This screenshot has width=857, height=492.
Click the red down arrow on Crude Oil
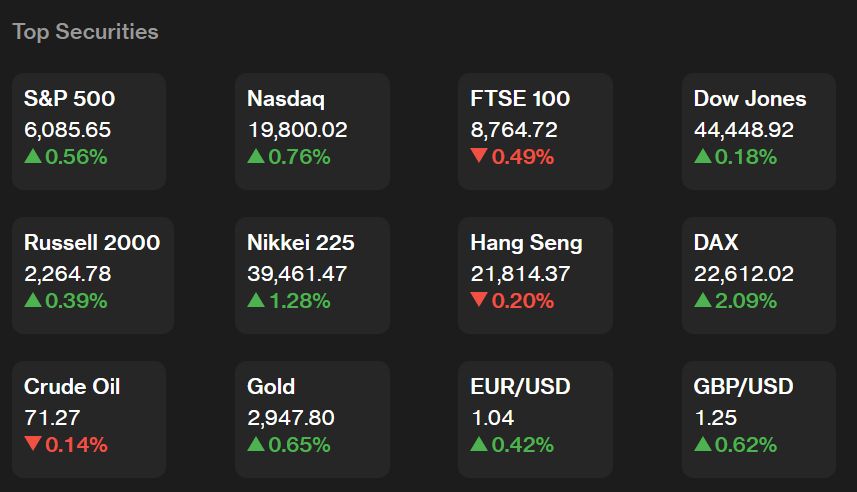coord(33,443)
